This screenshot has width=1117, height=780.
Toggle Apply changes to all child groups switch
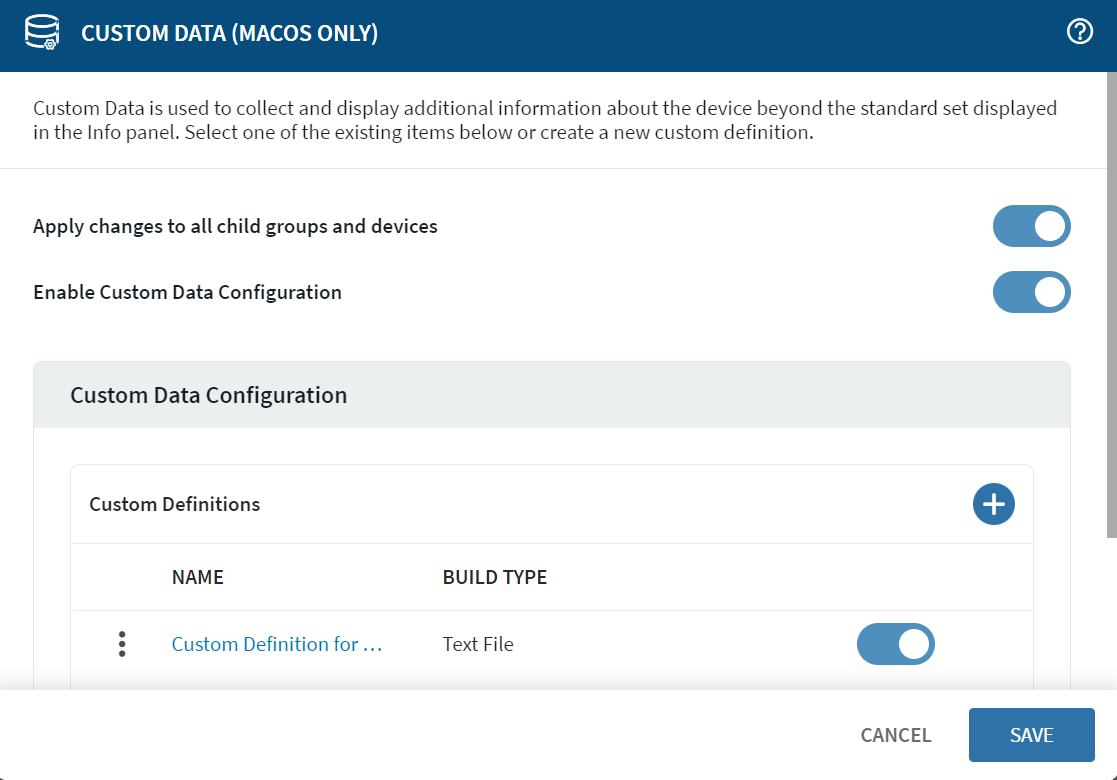tap(1031, 226)
